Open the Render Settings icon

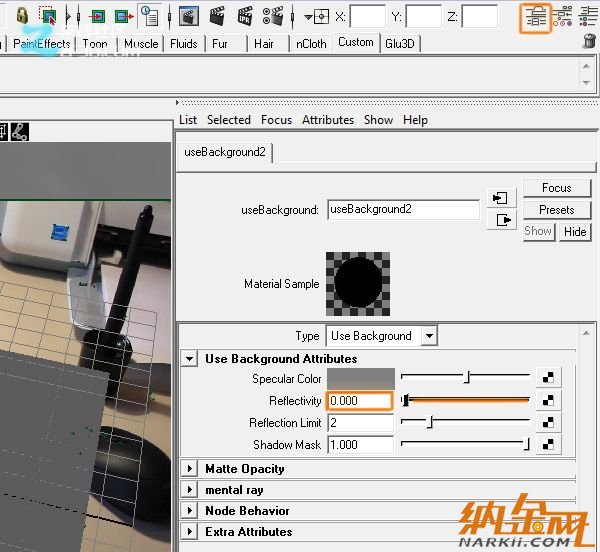(272, 15)
